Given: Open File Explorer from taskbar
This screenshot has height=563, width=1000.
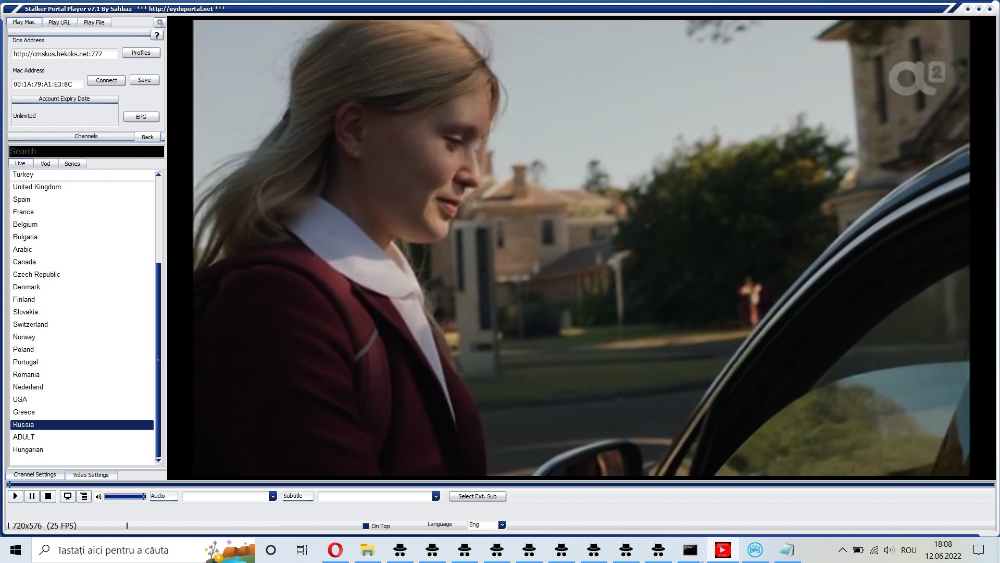Looking at the screenshot, I should (367, 550).
